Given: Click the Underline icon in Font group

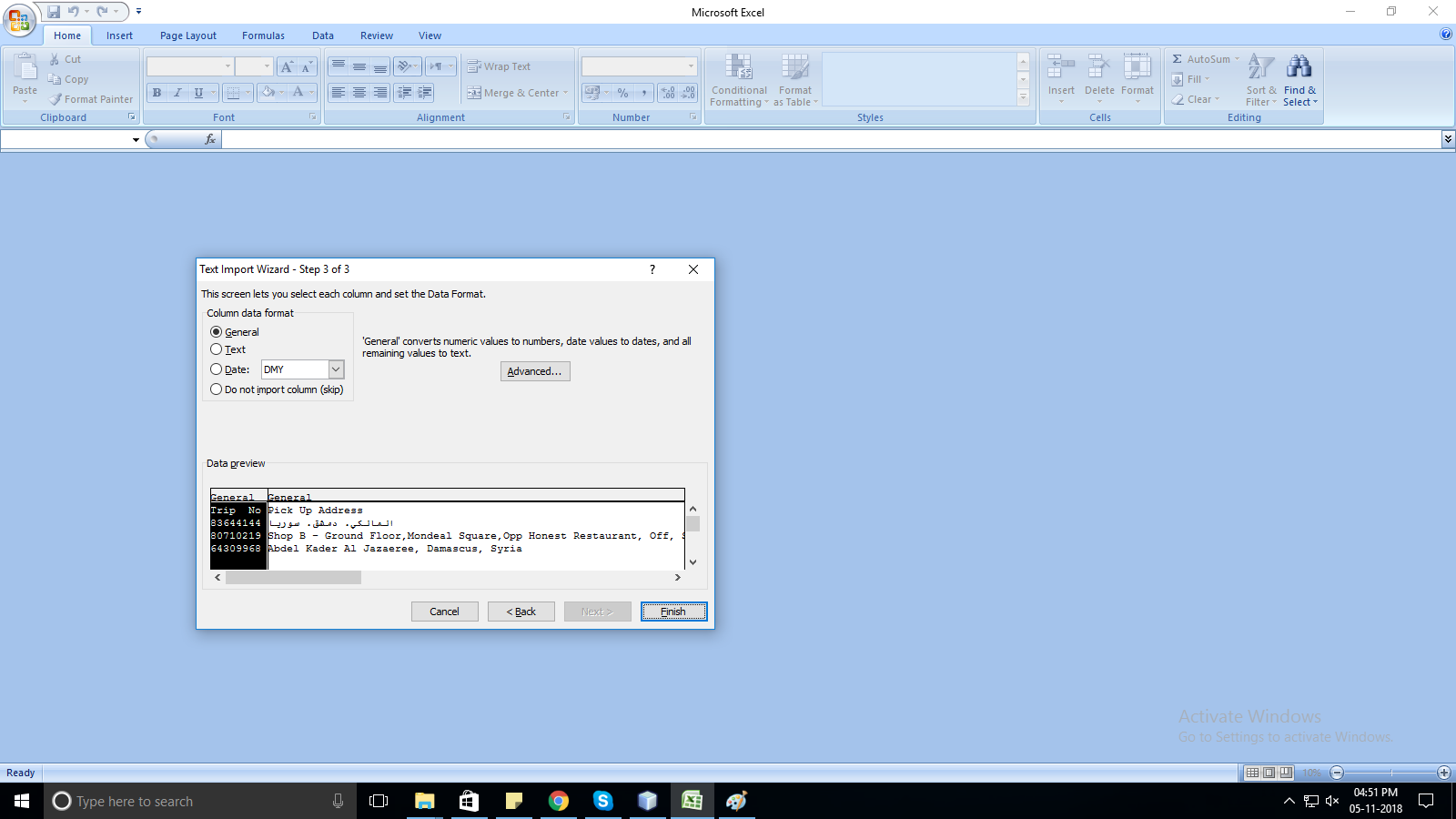Looking at the screenshot, I should (198, 93).
